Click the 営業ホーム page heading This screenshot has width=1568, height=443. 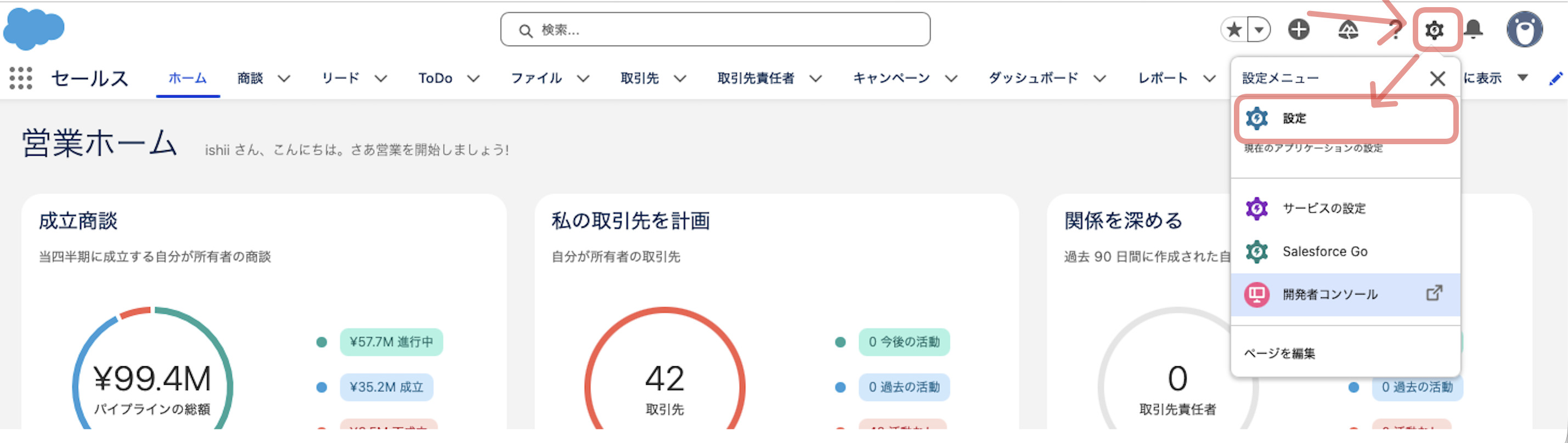click(99, 144)
